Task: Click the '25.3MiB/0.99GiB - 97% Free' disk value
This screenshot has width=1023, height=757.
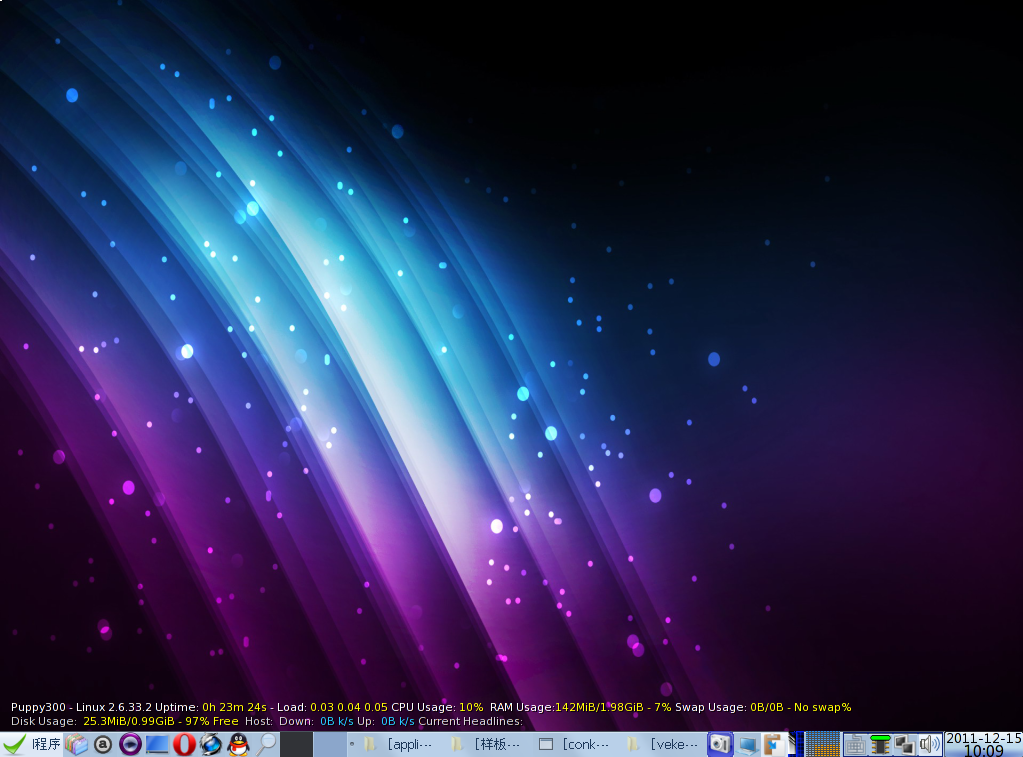Action: pyautogui.click(x=160, y=721)
